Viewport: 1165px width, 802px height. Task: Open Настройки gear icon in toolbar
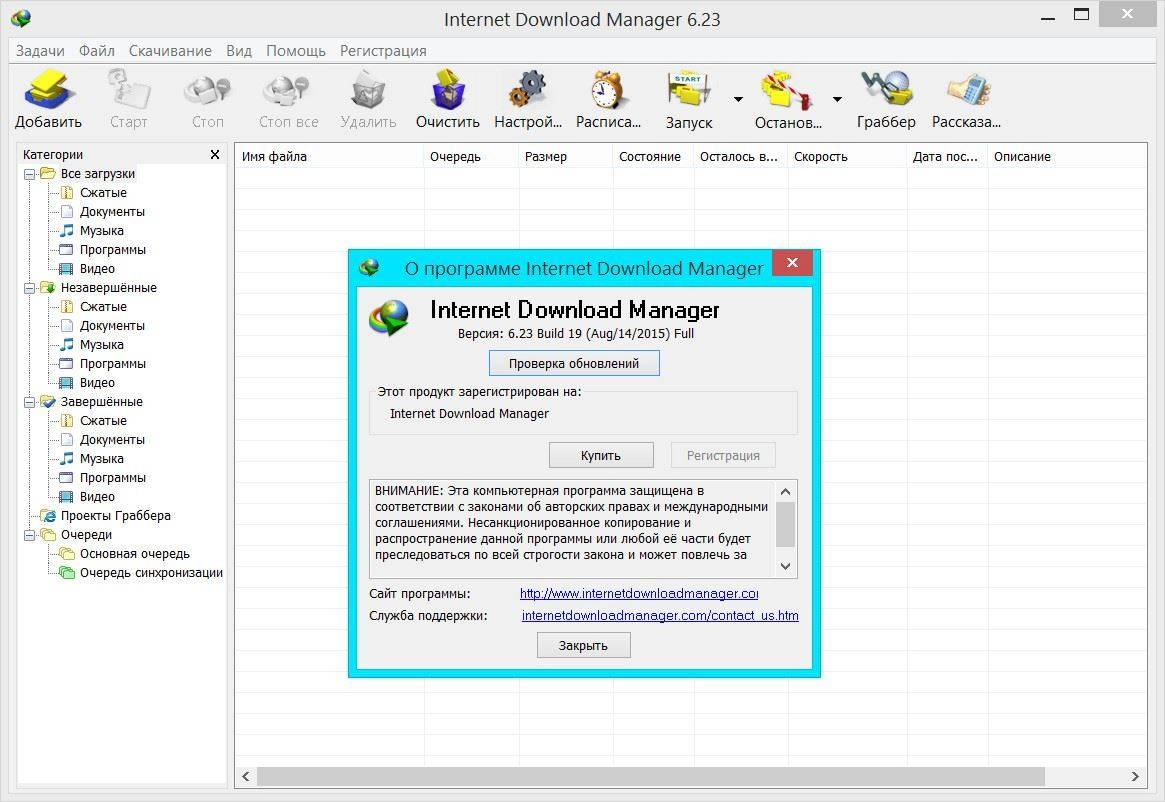528,89
